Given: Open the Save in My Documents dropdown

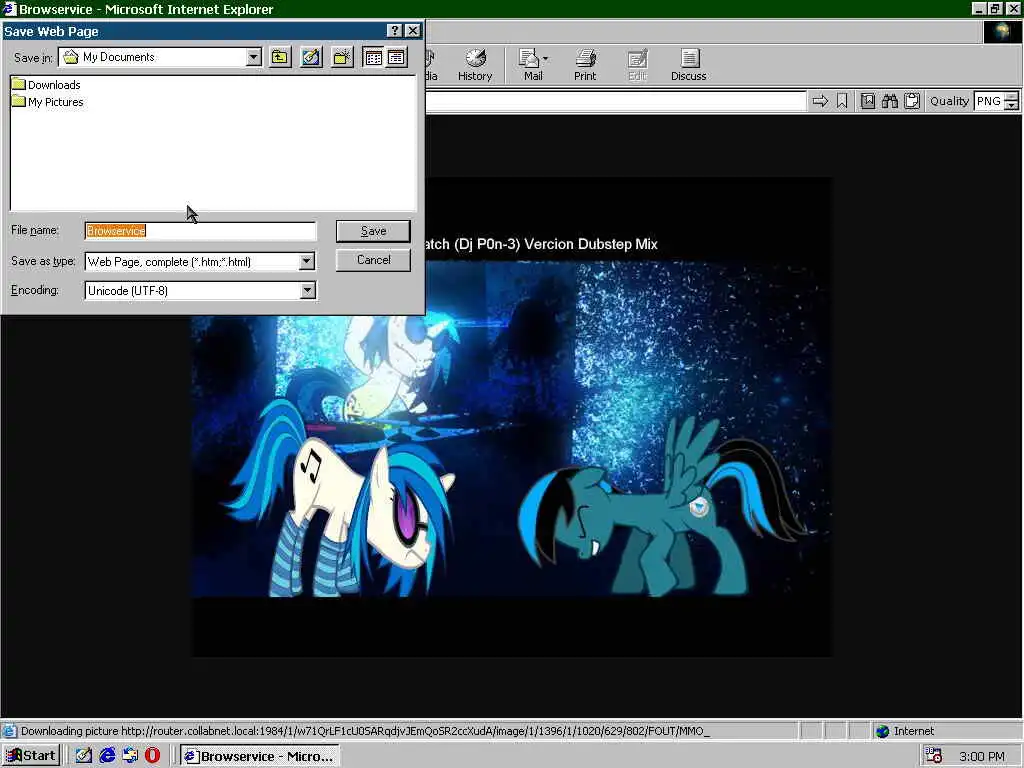Looking at the screenshot, I should point(254,57).
